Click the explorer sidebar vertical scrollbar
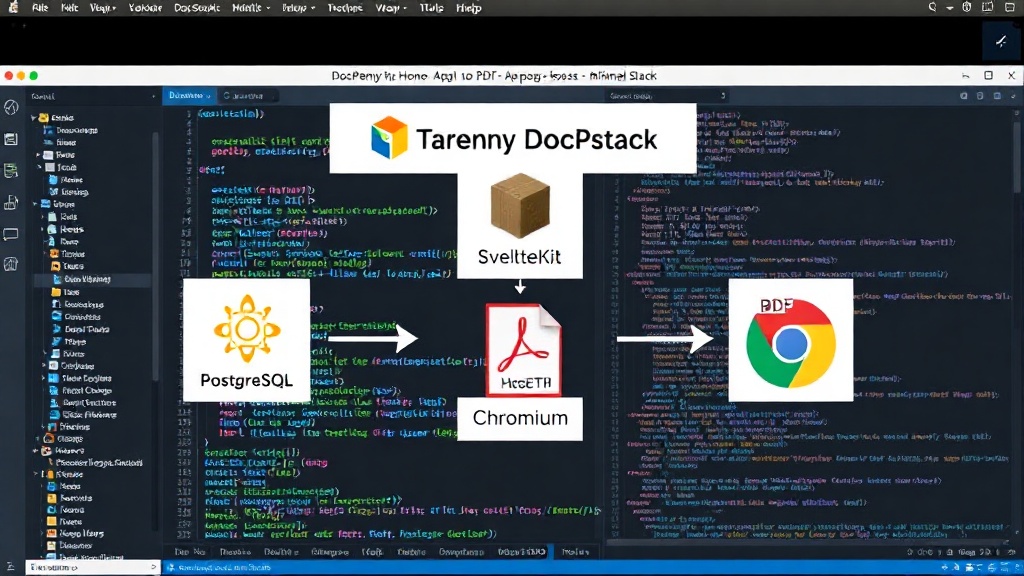This screenshot has width=1024, height=576. click(x=155, y=255)
